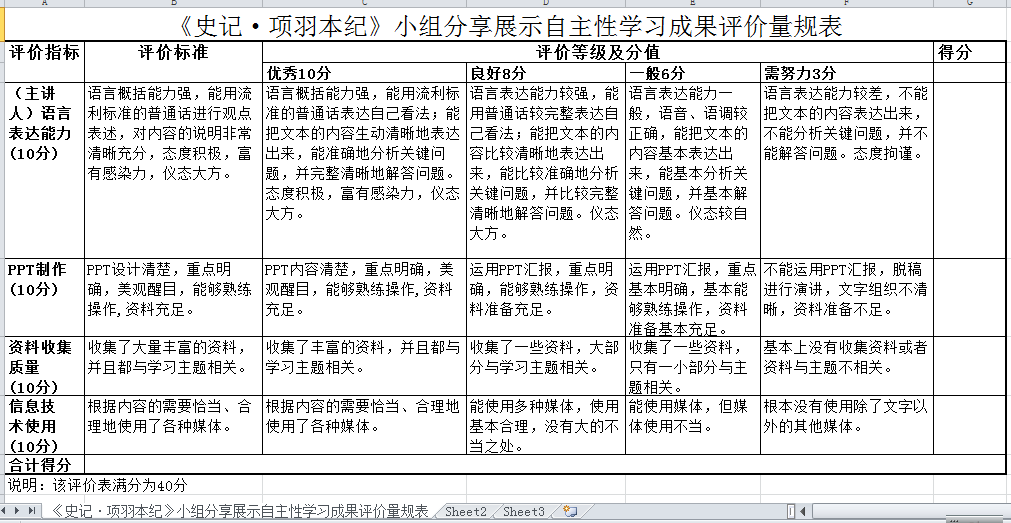Select cell starting with 语言表达能力较强
The height and width of the screenshot is (523, 1011).
[x=545, y=170]
